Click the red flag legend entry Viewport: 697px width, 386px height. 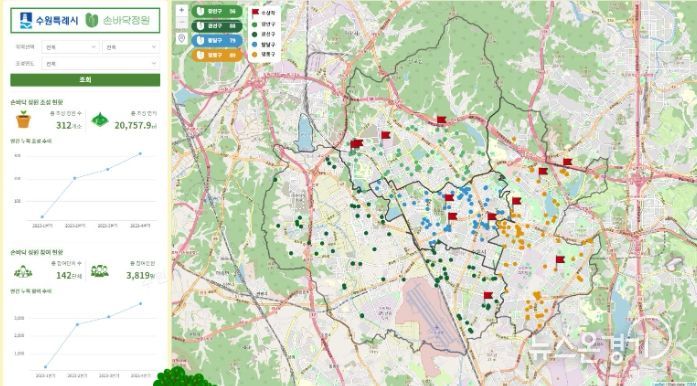[262, 13]
